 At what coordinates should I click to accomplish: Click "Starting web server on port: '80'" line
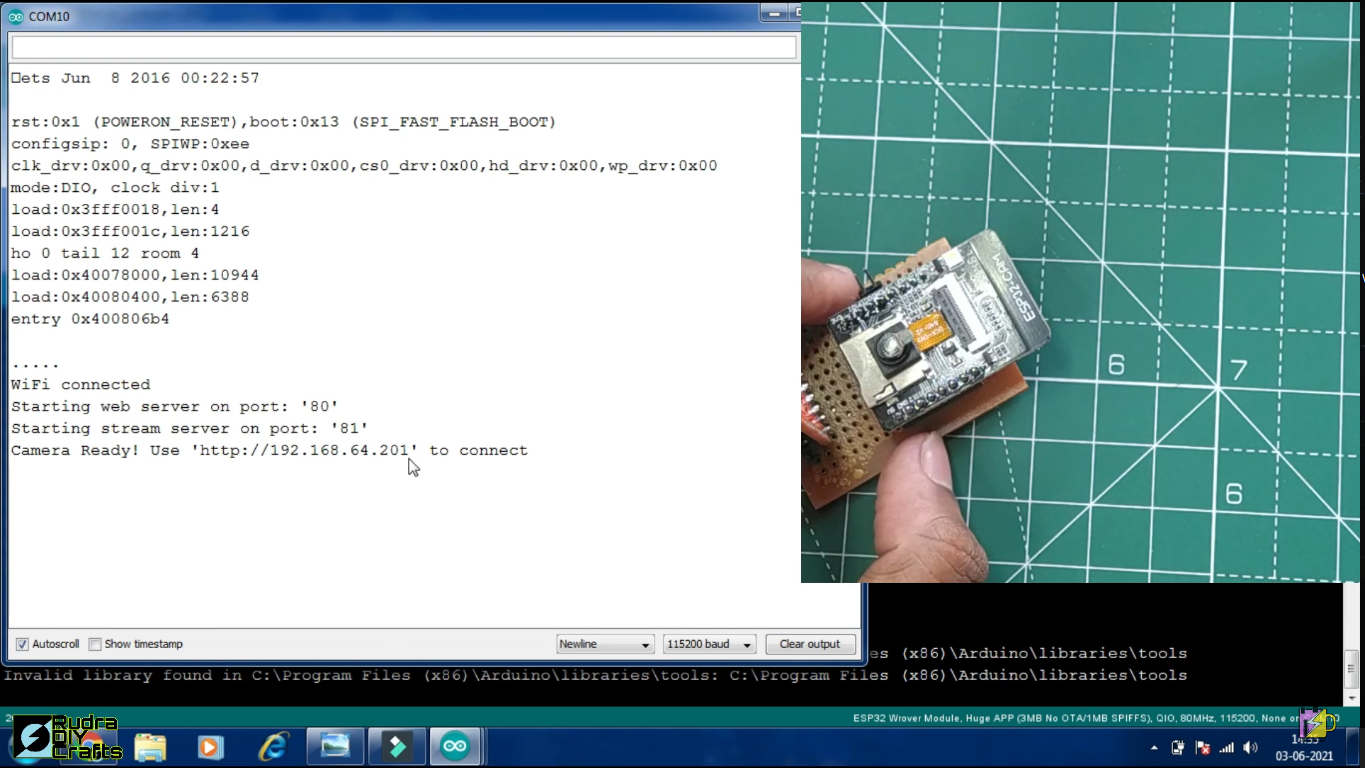175,407
